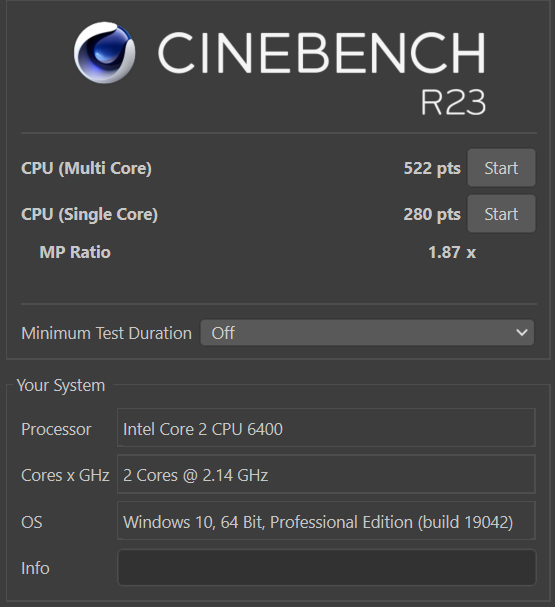Click the Minimum Test Duration label

pos(106,333)
